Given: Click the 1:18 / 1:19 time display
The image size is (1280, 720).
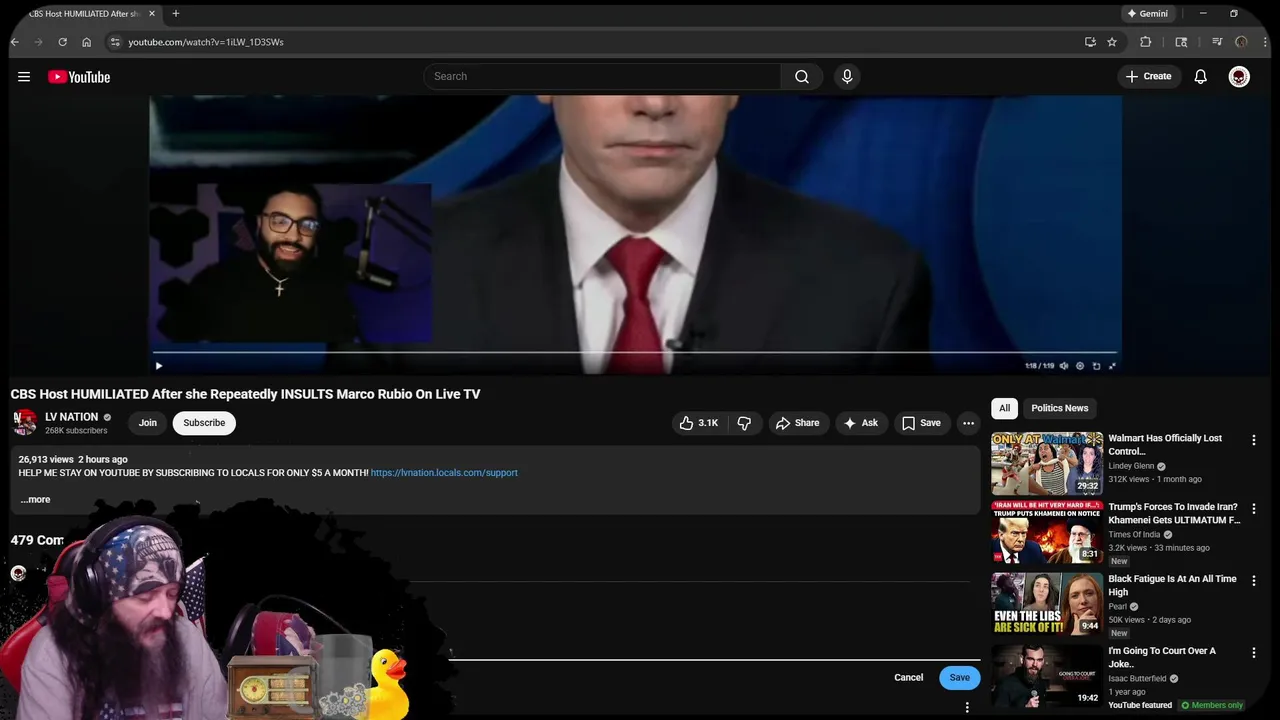Looking at the screenshot, I should click(1040, 366).
